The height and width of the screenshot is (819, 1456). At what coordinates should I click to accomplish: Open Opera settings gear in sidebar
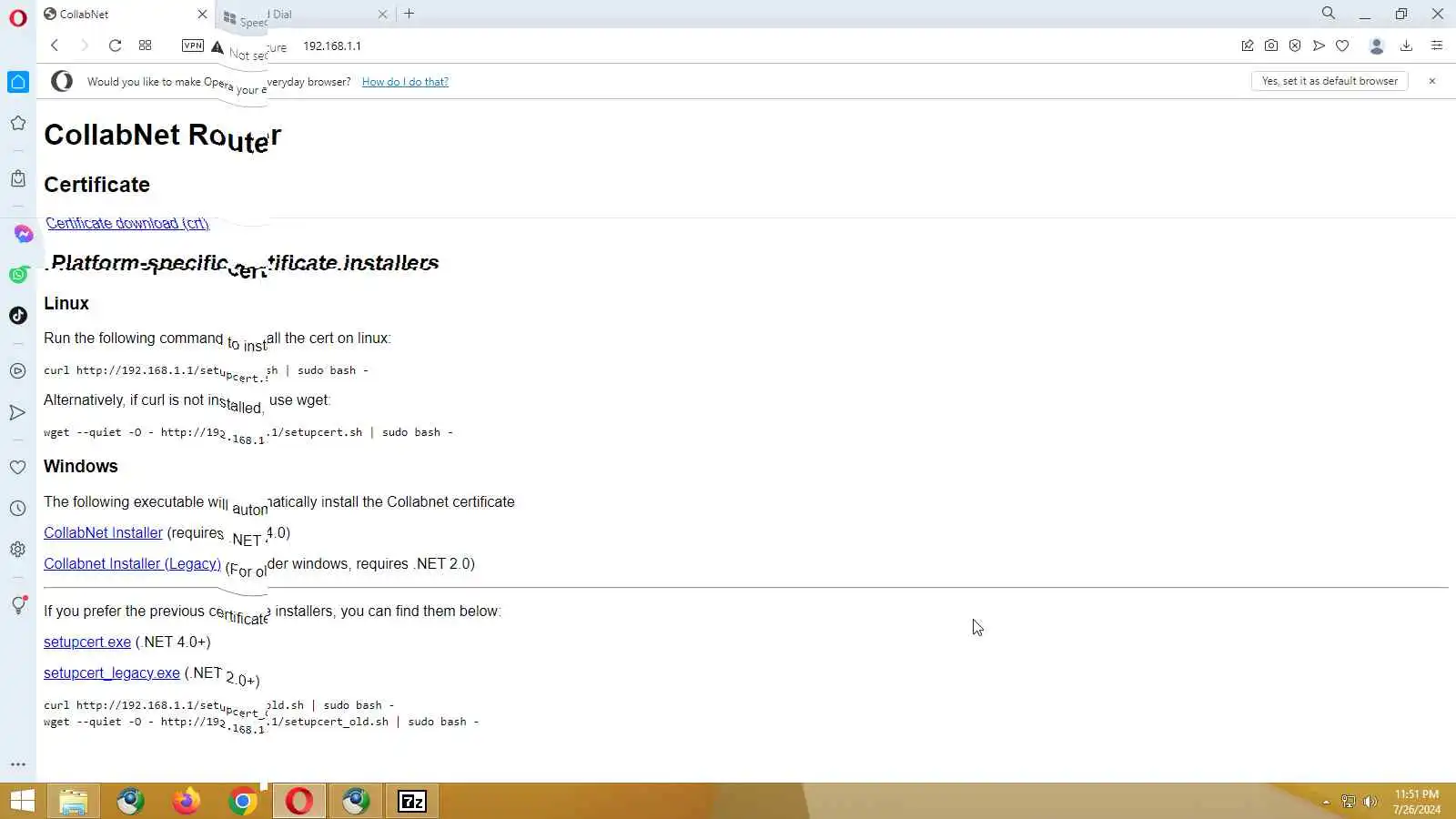click(18, 550)
